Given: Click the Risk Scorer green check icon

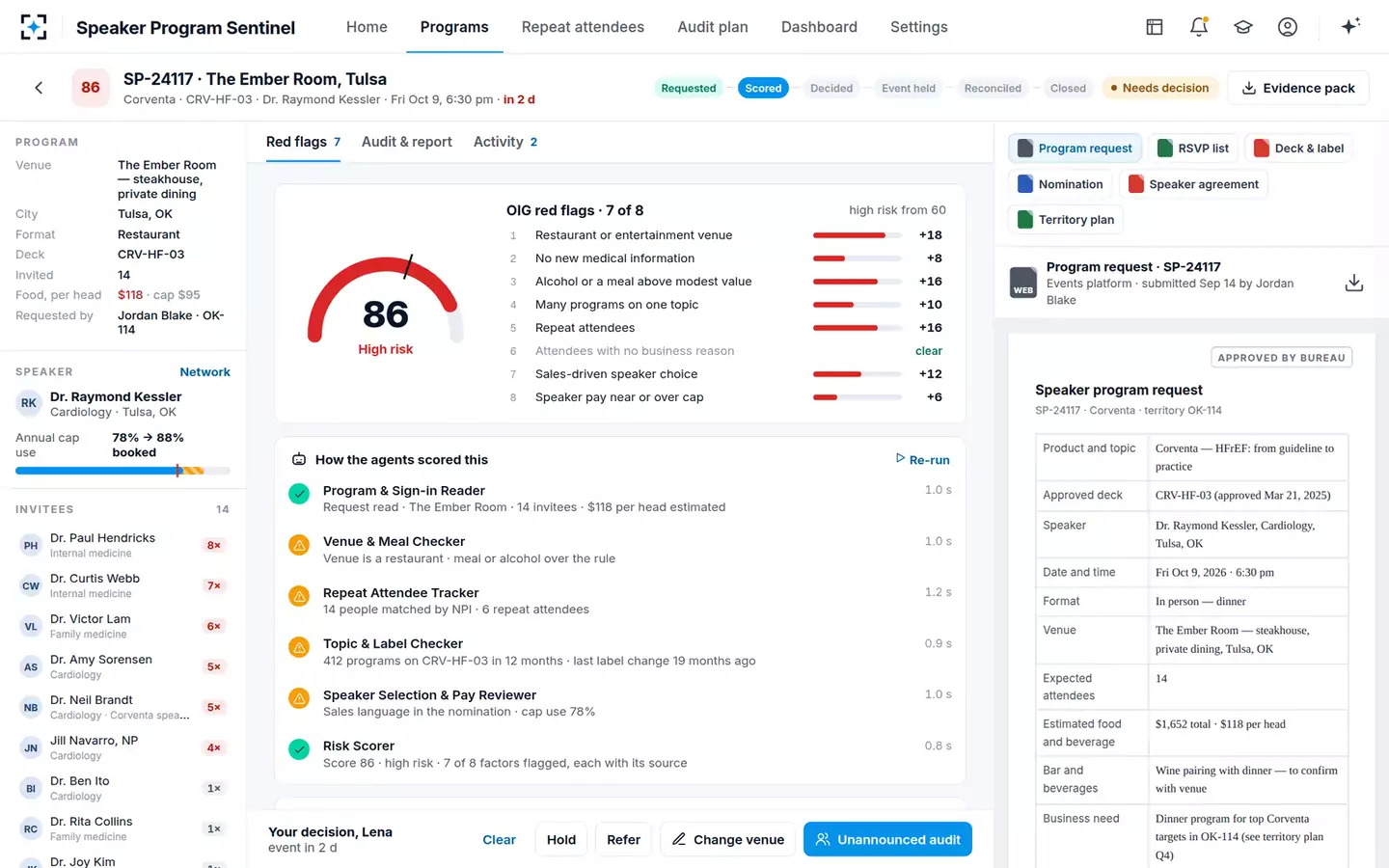Looking at the screenshot, I should (x=300, y=749).
